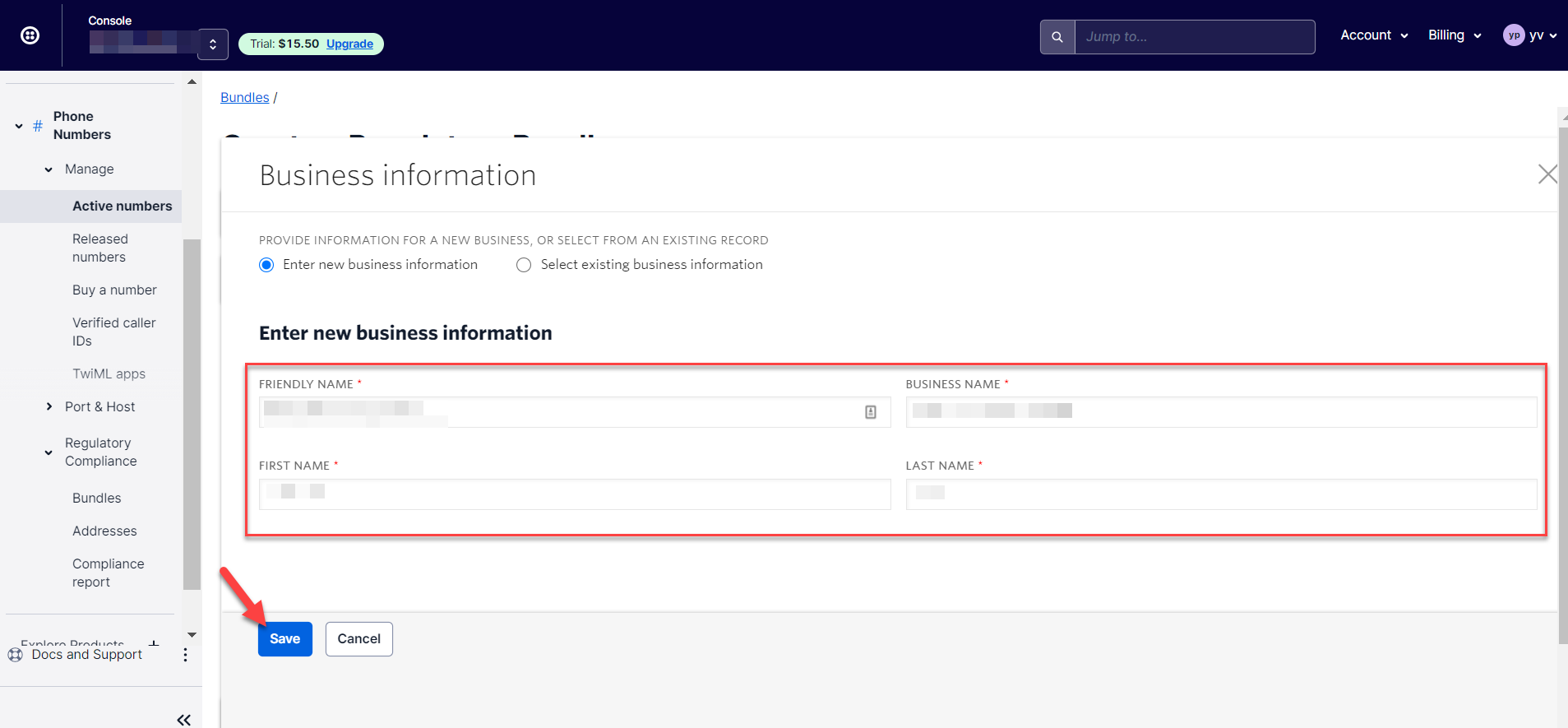Expand the Port & Host section

49,407
